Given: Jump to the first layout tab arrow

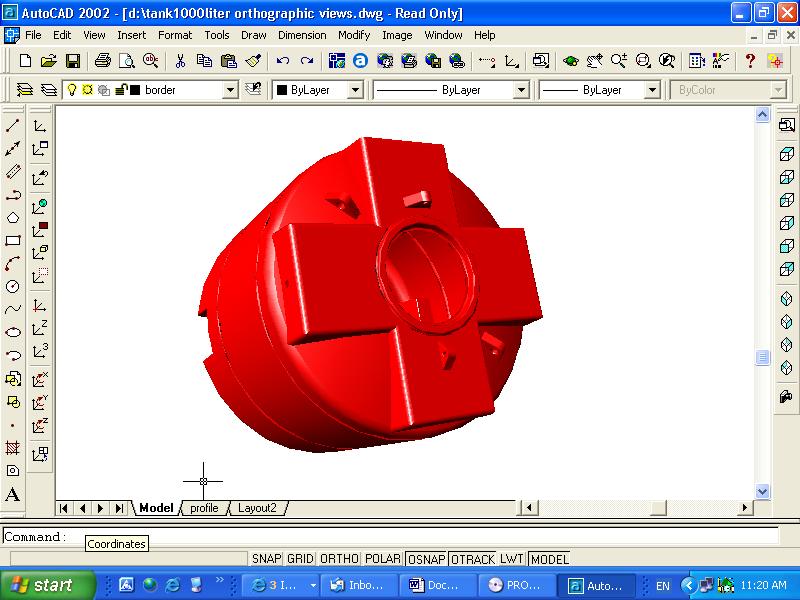Looking at the screenshot, I should point(64,508).
